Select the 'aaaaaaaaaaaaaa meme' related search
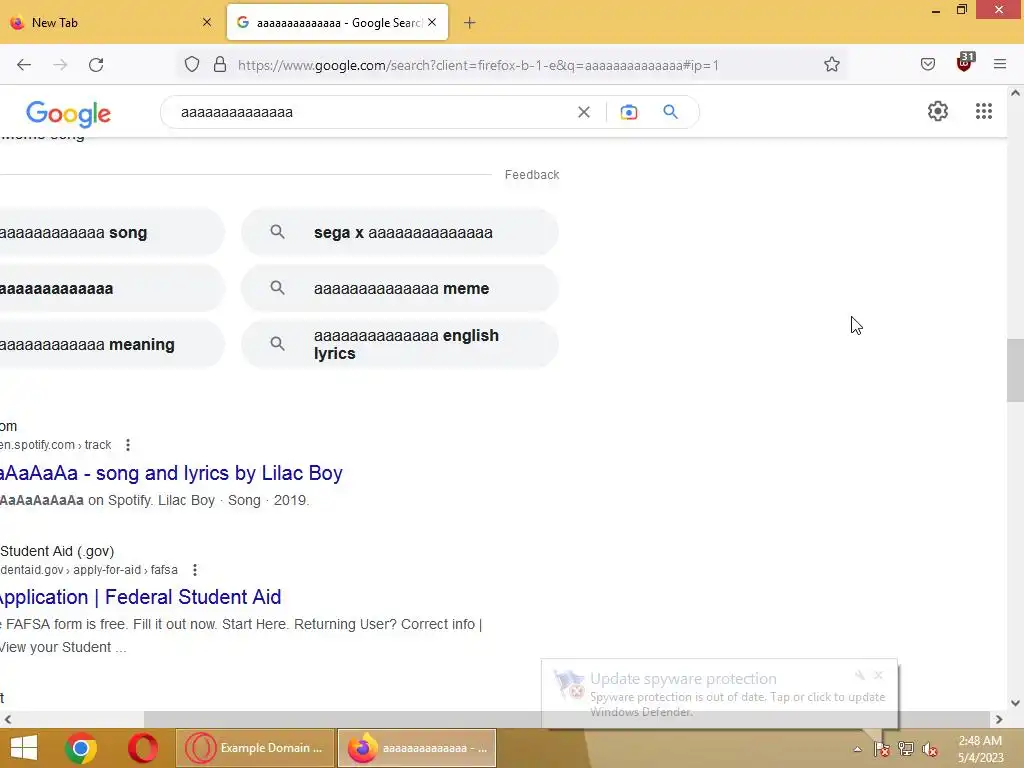This screenshot has height=768, width=1024. click(400, 288)
